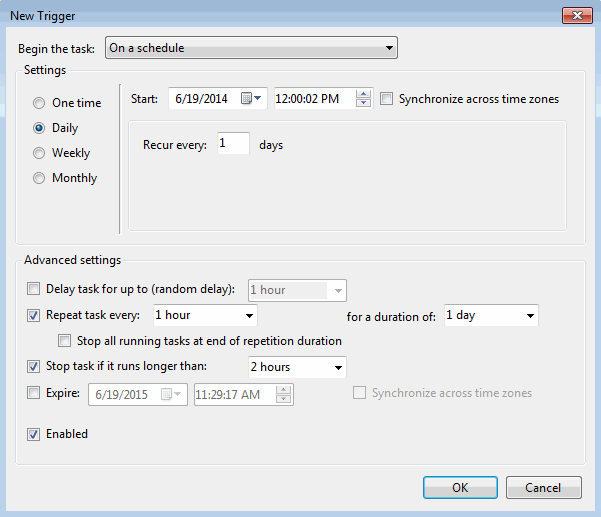The image size is (601, 517).
Task: Select the Daily radio button
Action: [x=40, y=128]
